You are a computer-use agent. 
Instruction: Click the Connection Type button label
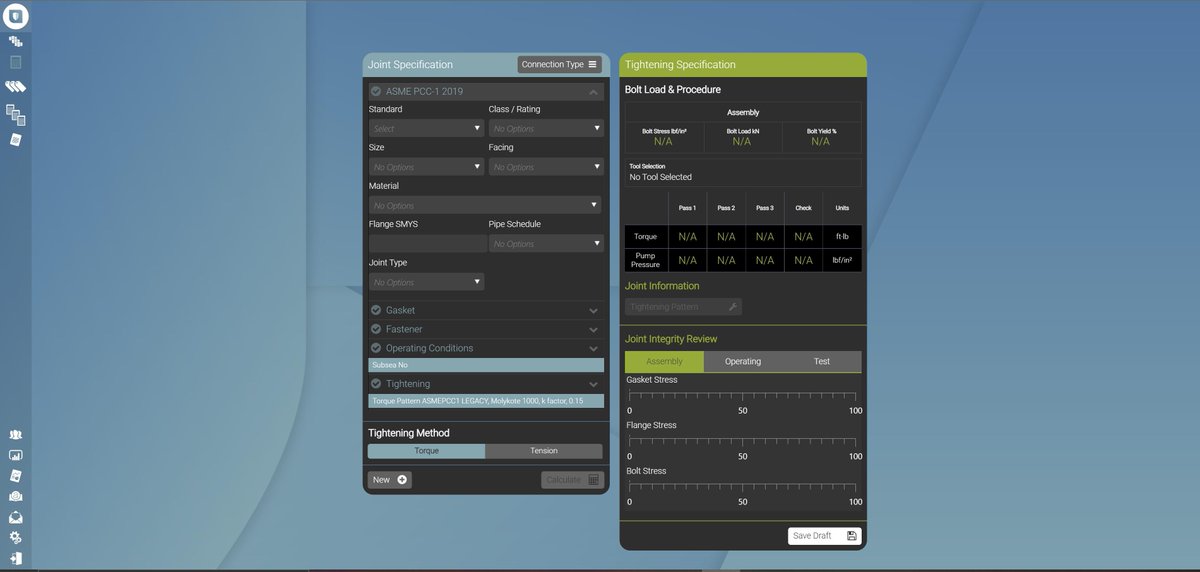[x=552, y=64]
